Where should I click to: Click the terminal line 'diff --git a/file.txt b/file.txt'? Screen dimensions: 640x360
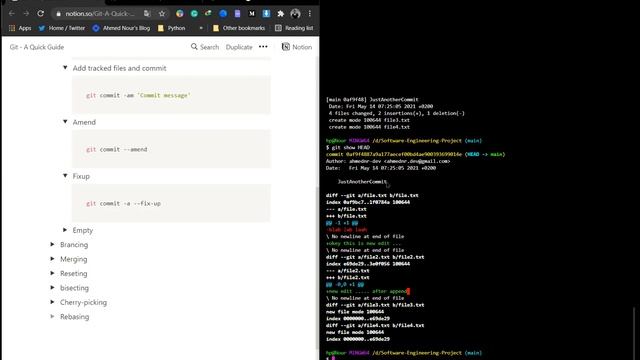pyautogui.click(x=372, y=196)
